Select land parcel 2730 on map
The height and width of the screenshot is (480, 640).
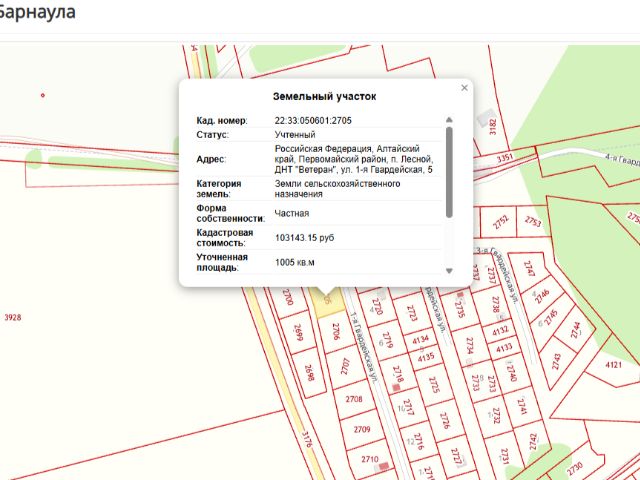(575, 466)
